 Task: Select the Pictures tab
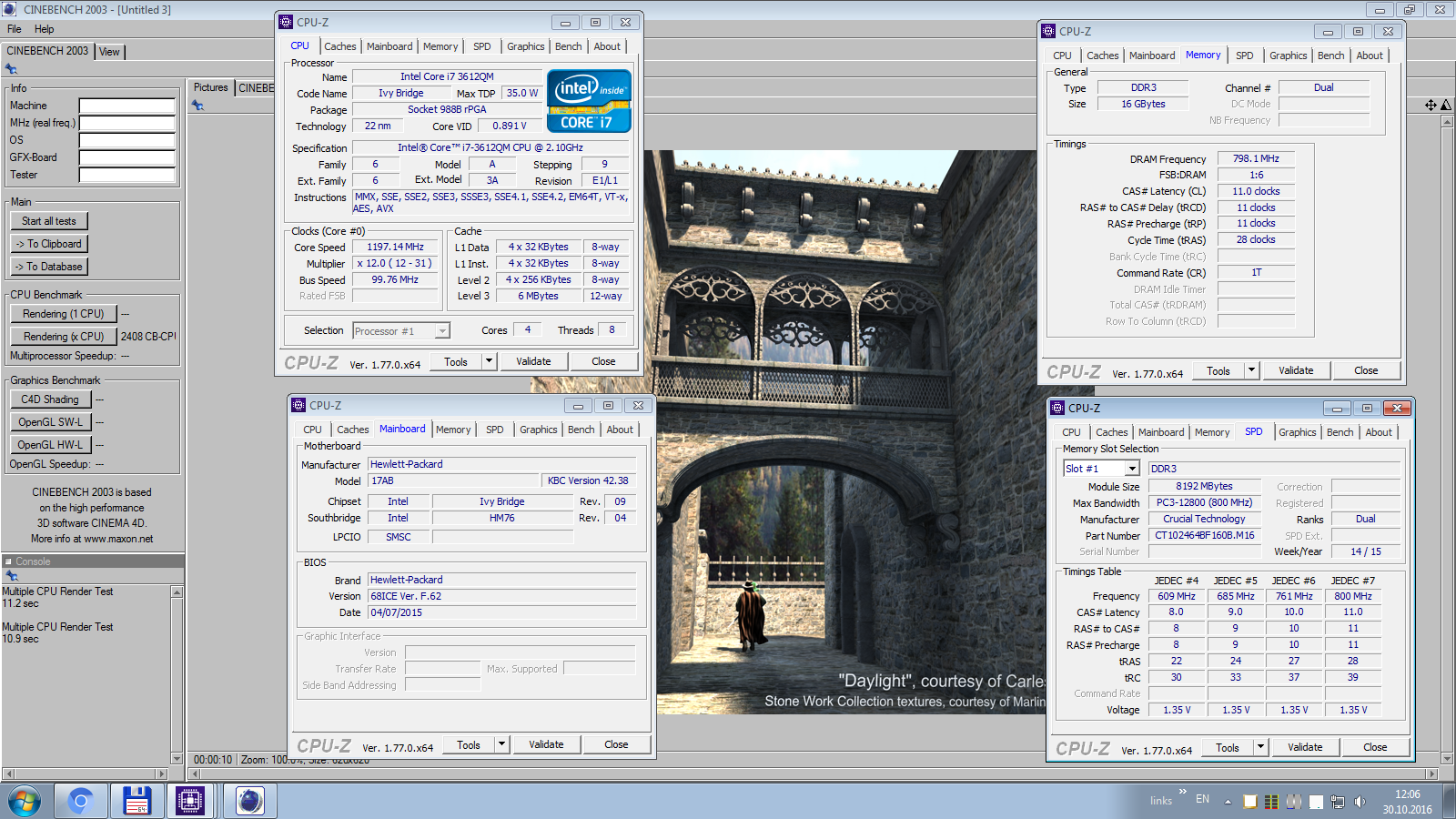point(211,87)
